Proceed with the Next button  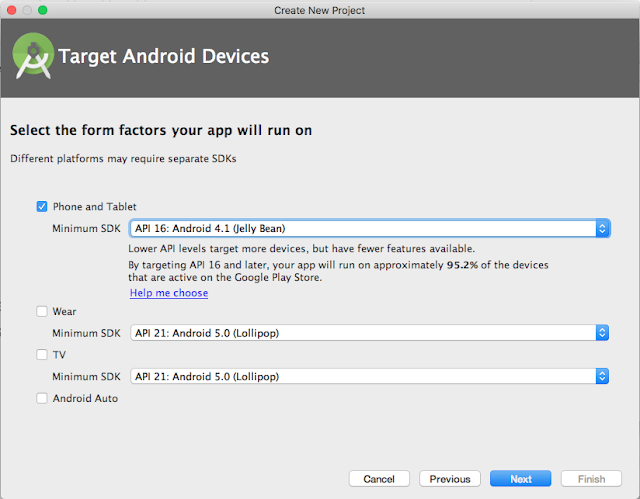tap(521, 479)
